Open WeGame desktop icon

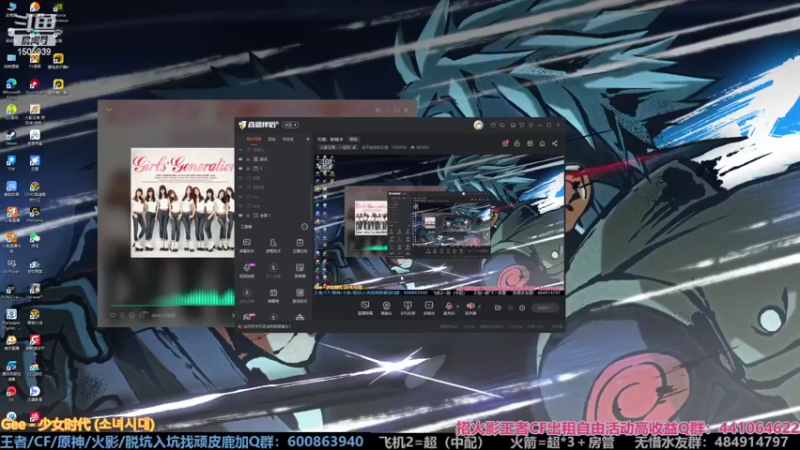(x=35, y=214)
